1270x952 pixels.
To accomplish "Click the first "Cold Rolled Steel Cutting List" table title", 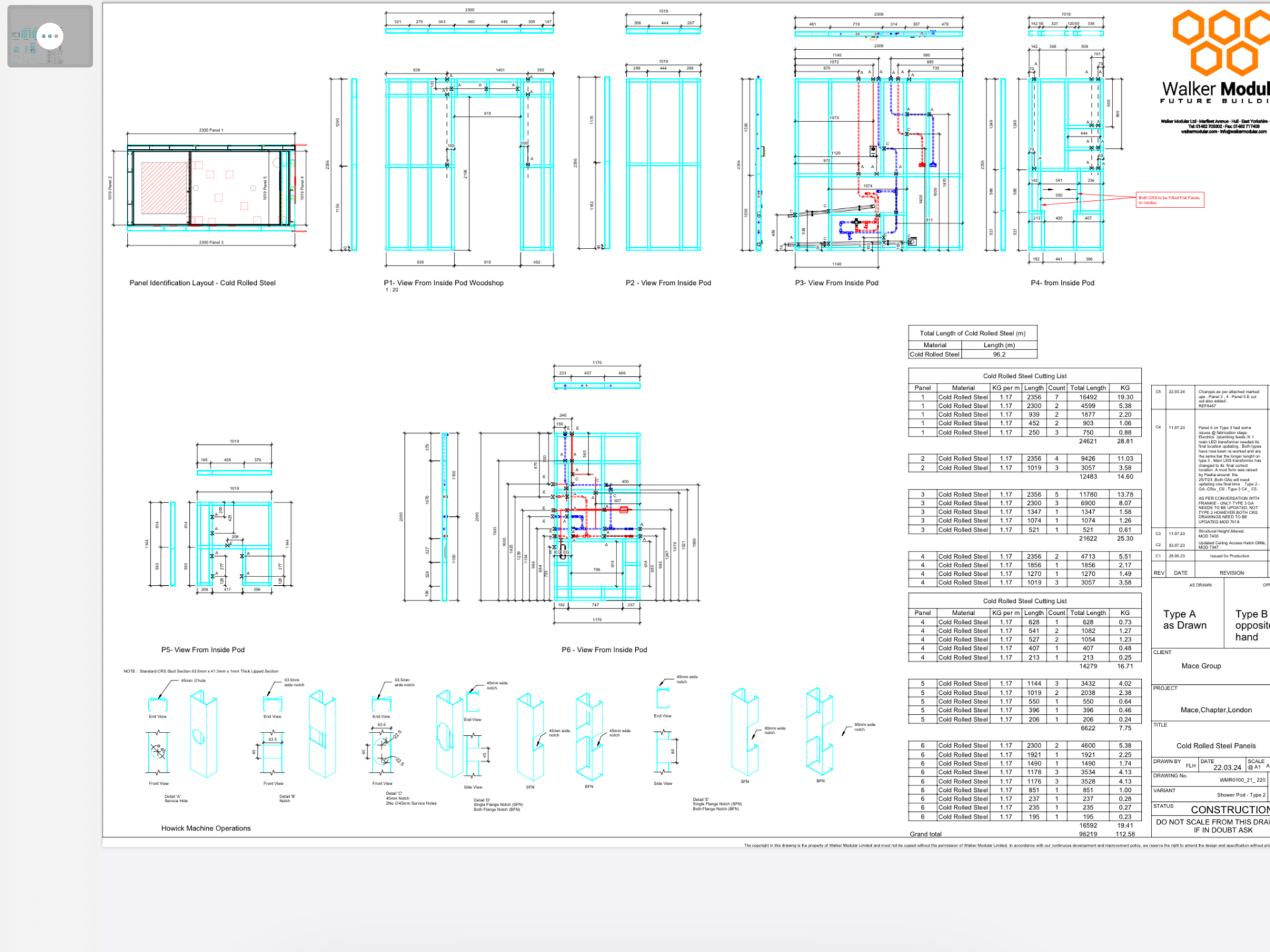I will click(x=1025, y=376).
